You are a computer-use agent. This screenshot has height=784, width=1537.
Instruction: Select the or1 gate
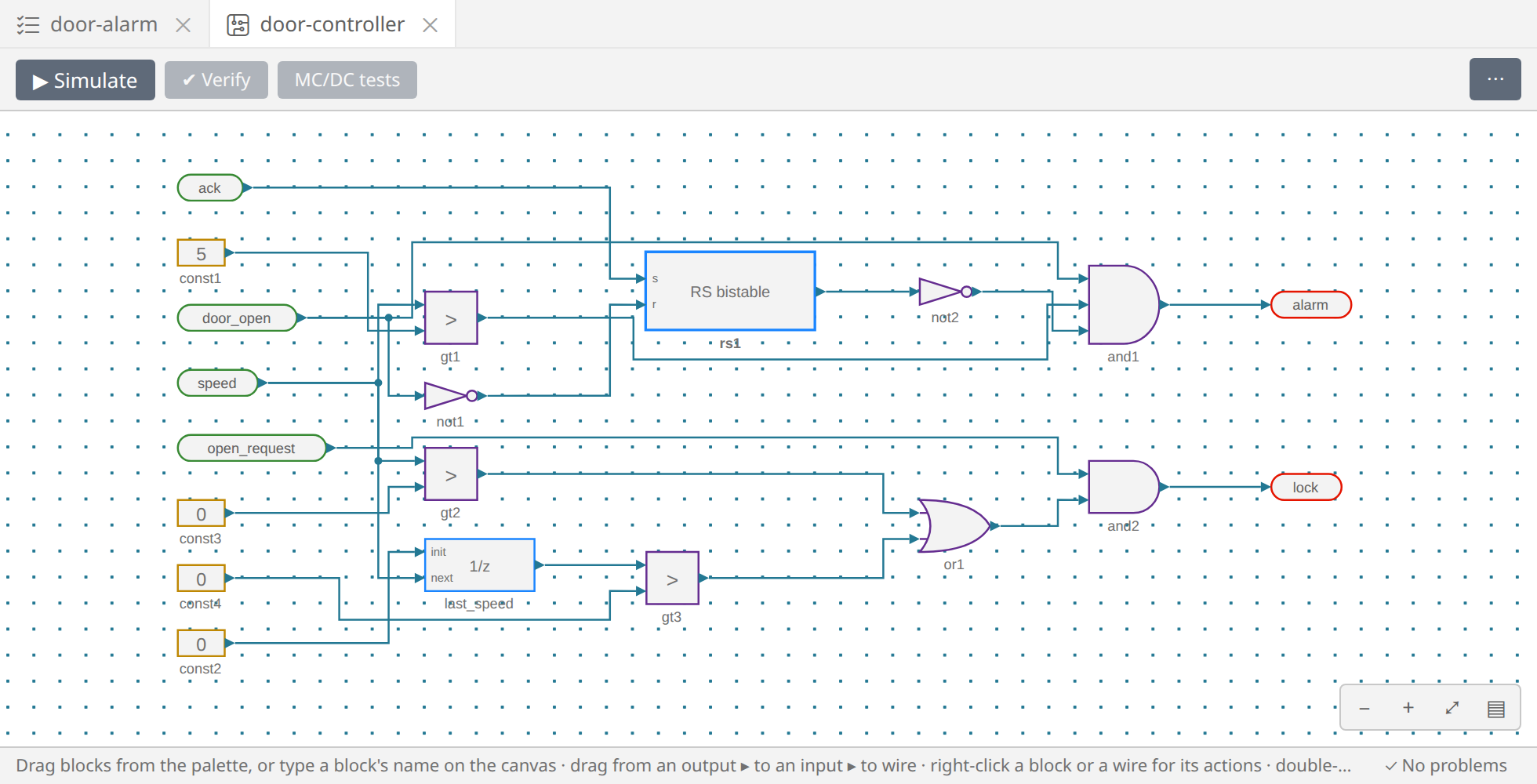pyautogui.click(x=954, y=526)
